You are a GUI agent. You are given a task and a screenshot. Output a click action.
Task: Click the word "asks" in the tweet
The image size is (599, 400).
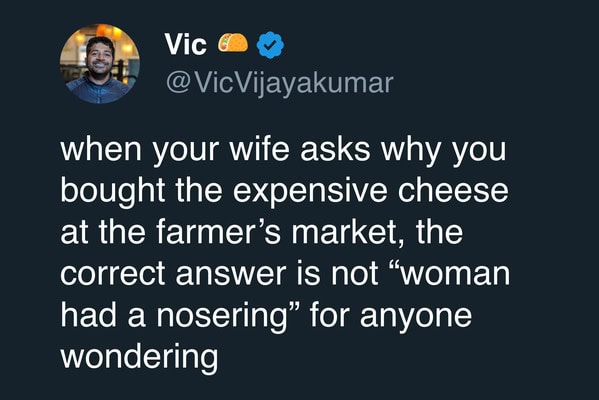tap(335, 149)
